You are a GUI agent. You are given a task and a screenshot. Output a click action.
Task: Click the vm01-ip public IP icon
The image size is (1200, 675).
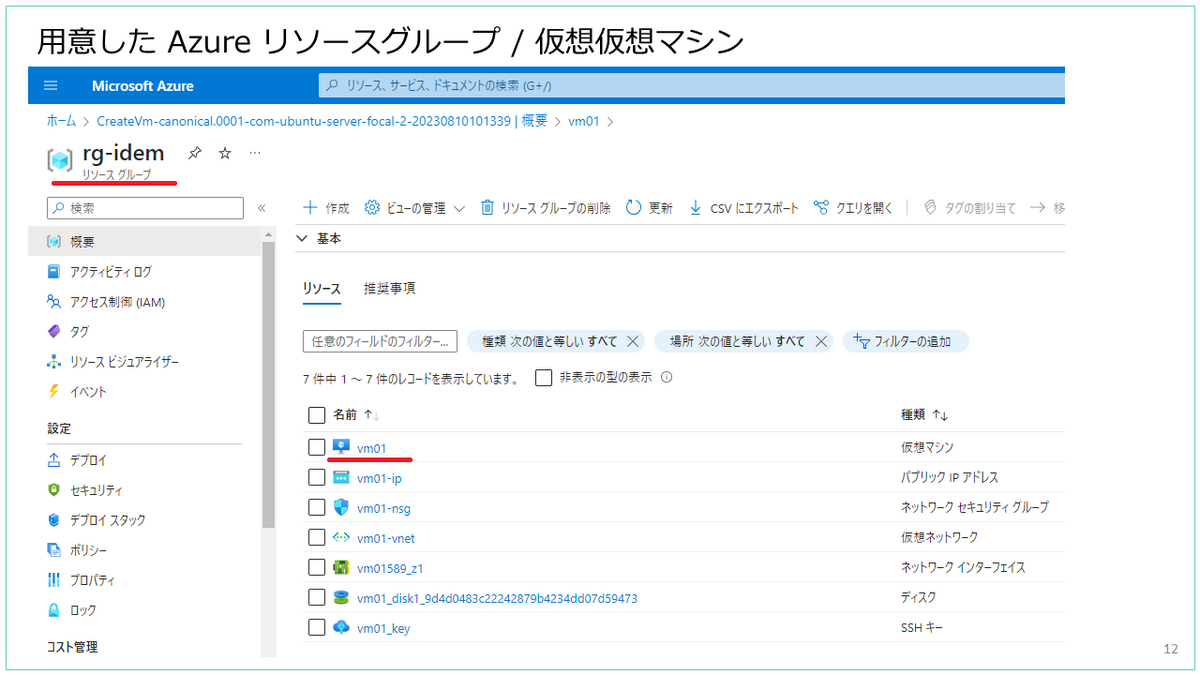click(x=342, y=478)
